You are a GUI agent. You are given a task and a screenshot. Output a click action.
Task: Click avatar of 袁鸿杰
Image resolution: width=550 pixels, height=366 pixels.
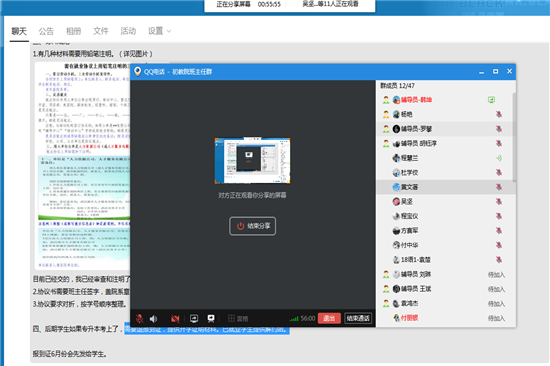[396, 304]
